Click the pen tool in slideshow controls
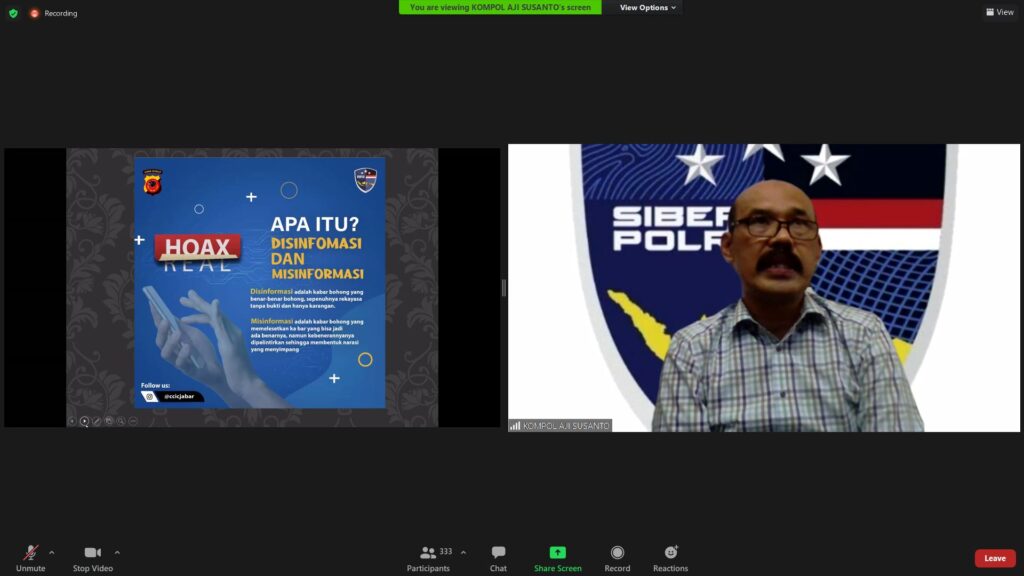The image size is (1024, 576). pyautogui.click(x=97, y=421)
